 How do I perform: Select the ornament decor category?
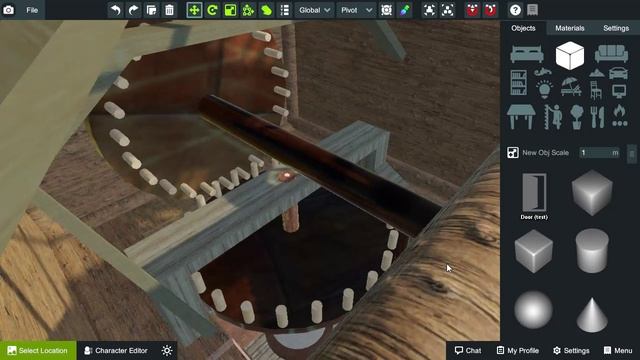coord(542,73)
